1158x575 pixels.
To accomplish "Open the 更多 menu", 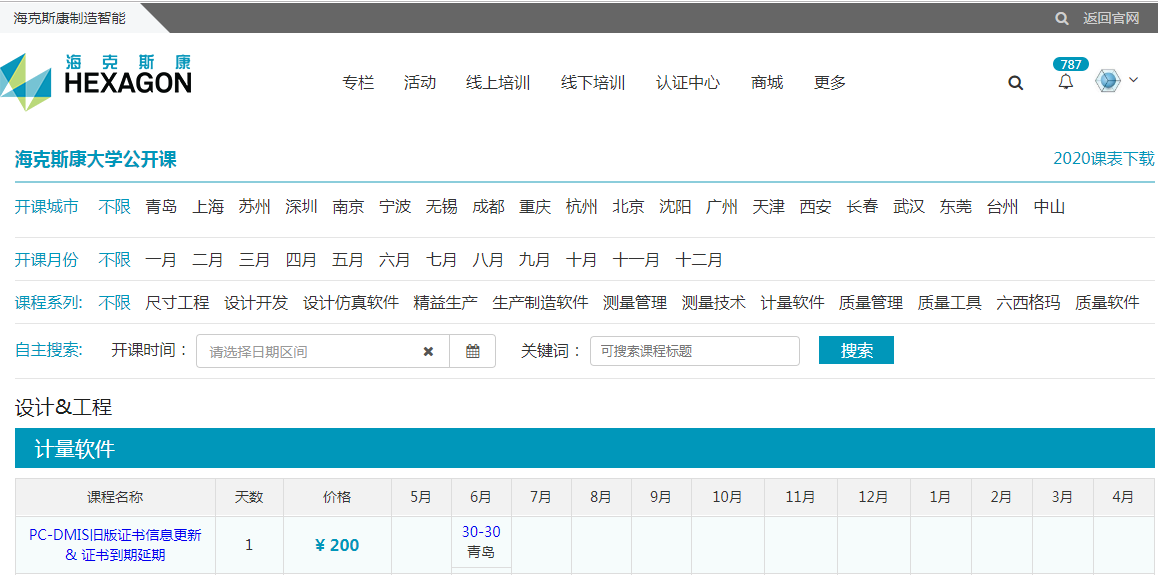I will coord(830,83).
